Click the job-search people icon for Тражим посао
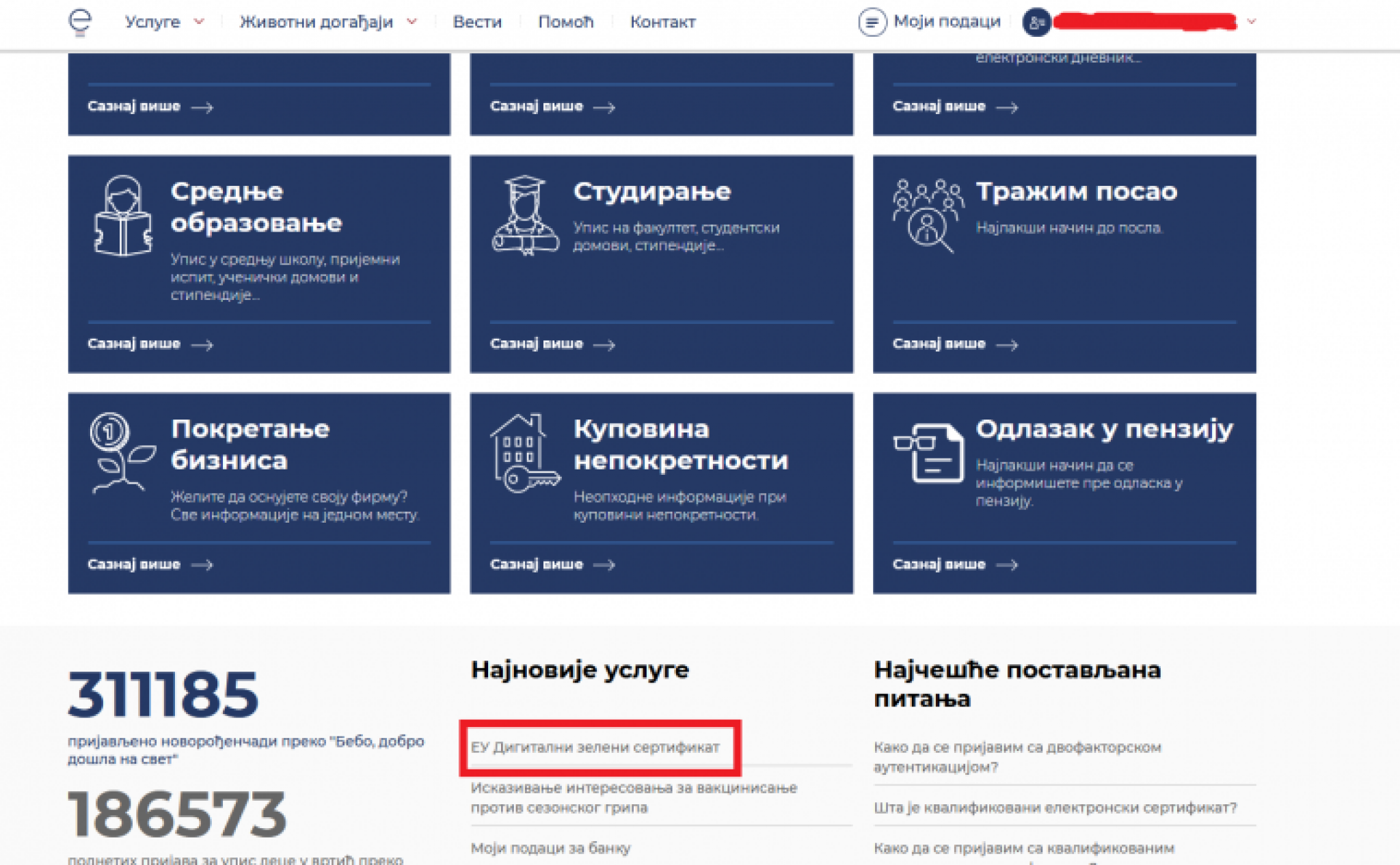Screen dimensions: 1400x865 [x=927, y=214]
